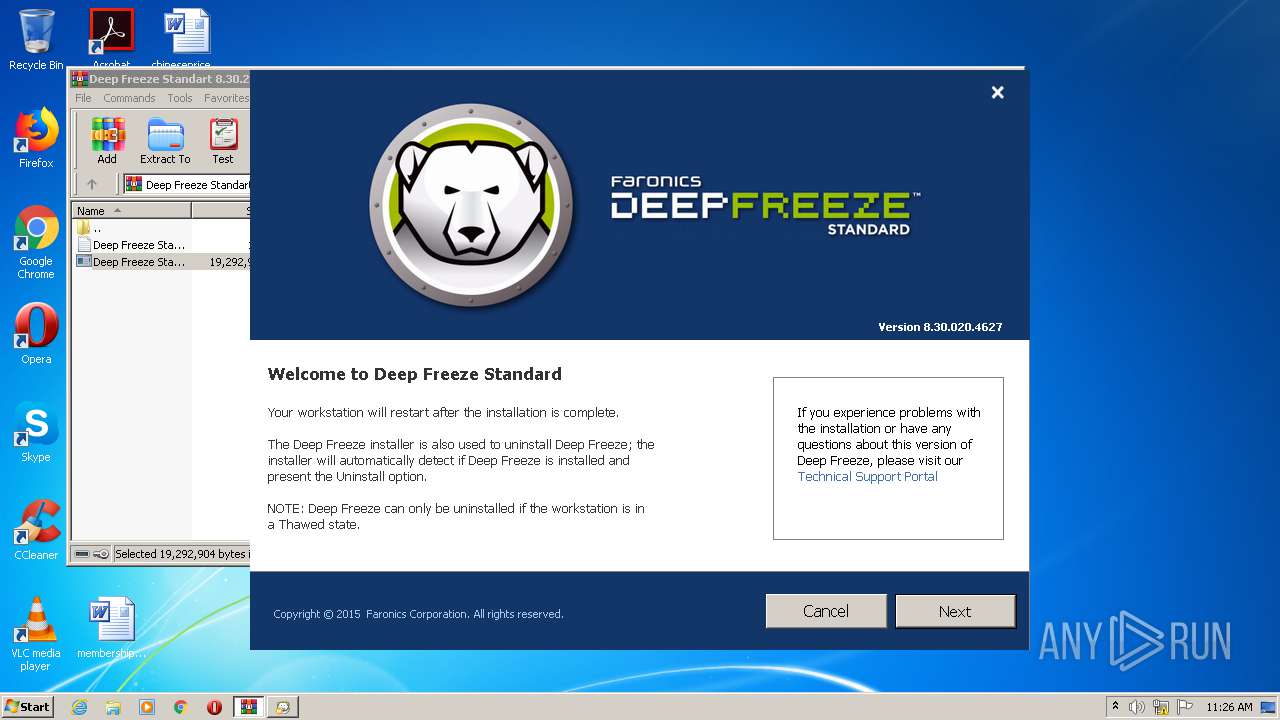The width and height of the screenshot is (1280, 720).
Task: Cancel the Deep Freeze installation
Action: [826, 611]
